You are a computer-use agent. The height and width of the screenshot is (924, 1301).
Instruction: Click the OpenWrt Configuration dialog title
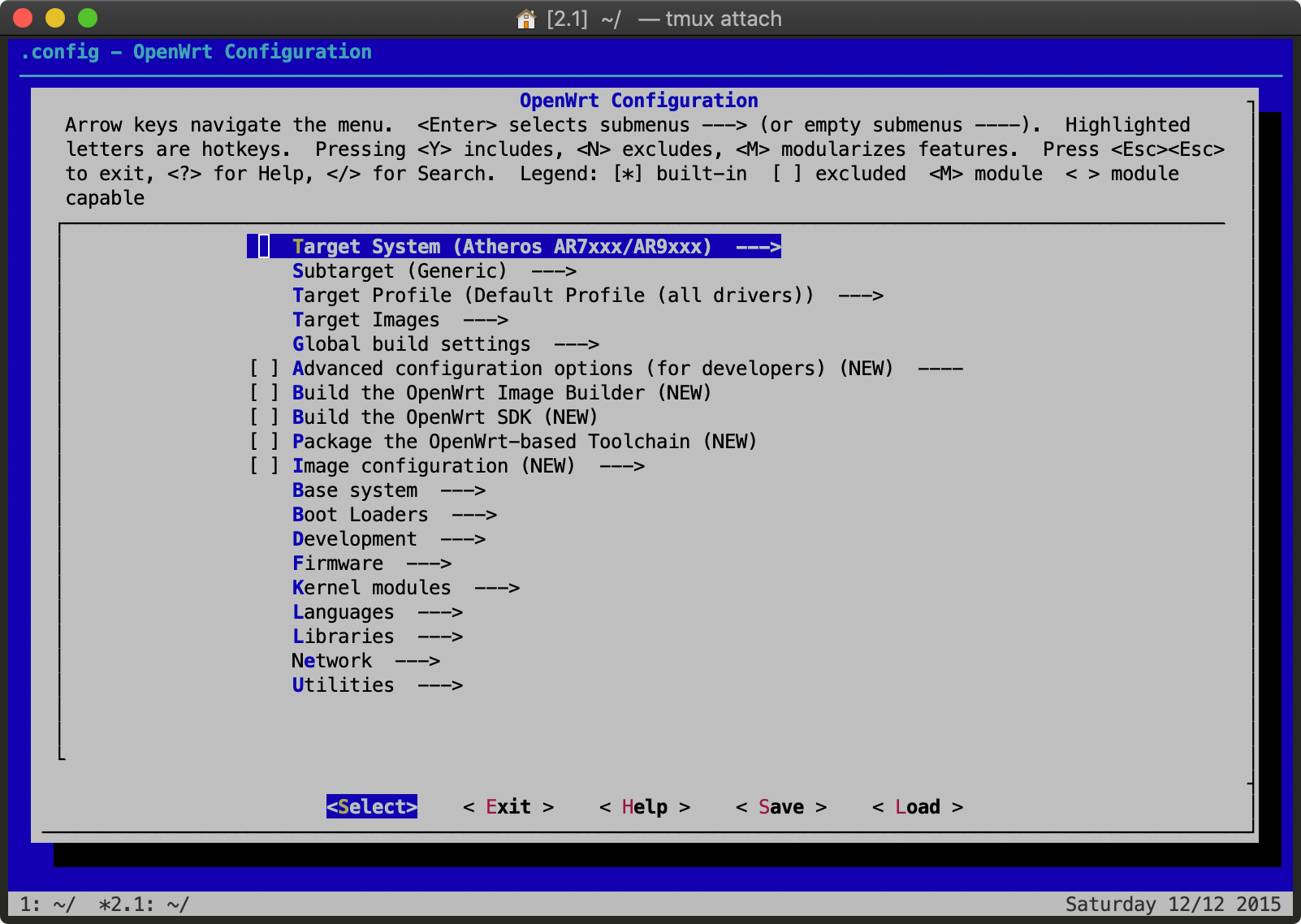tap(638, 101)
